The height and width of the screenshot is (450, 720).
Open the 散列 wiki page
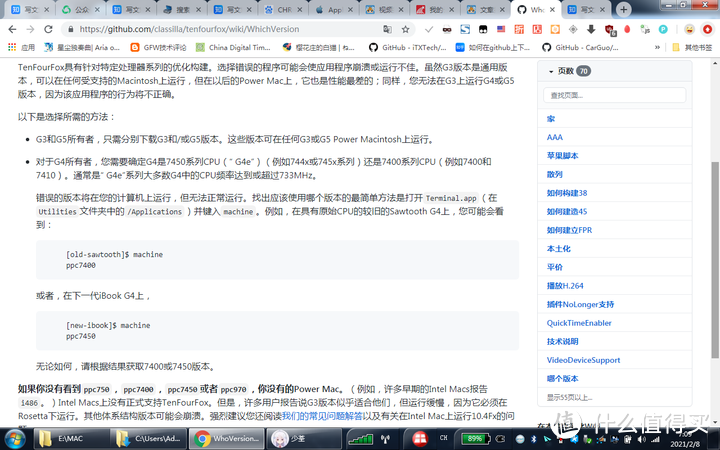click(555, 174)
